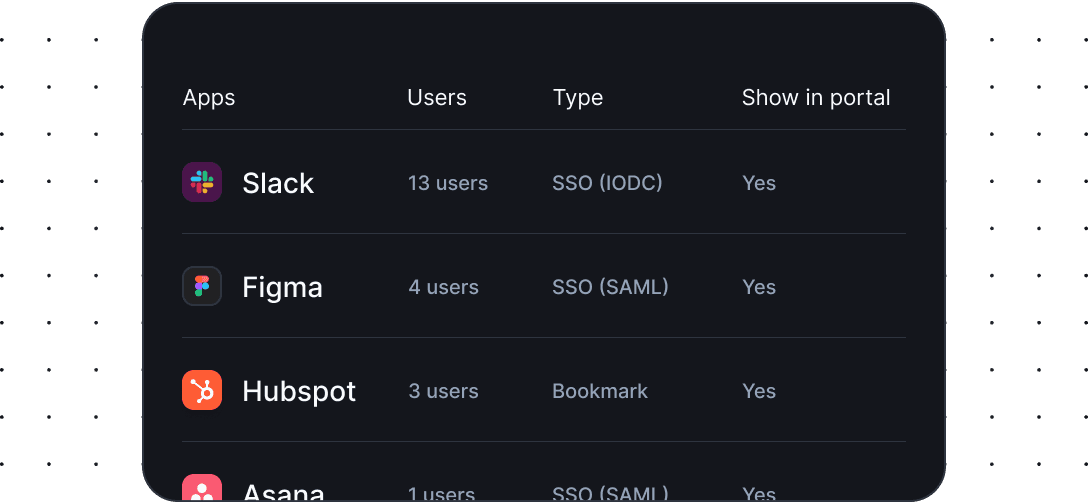Image resolution: width=1088 pixels, height=504 pixels.
Task: Sort by the Type column header
Action: click(x=578, y=98)
